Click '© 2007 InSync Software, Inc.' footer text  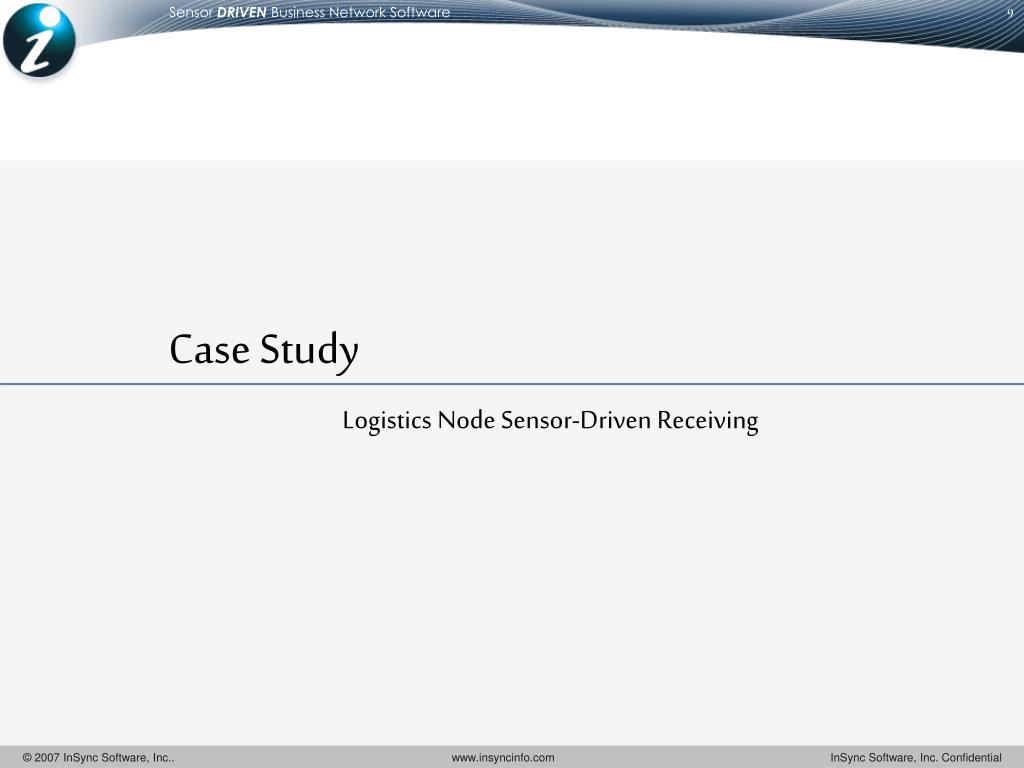point(98,758)
